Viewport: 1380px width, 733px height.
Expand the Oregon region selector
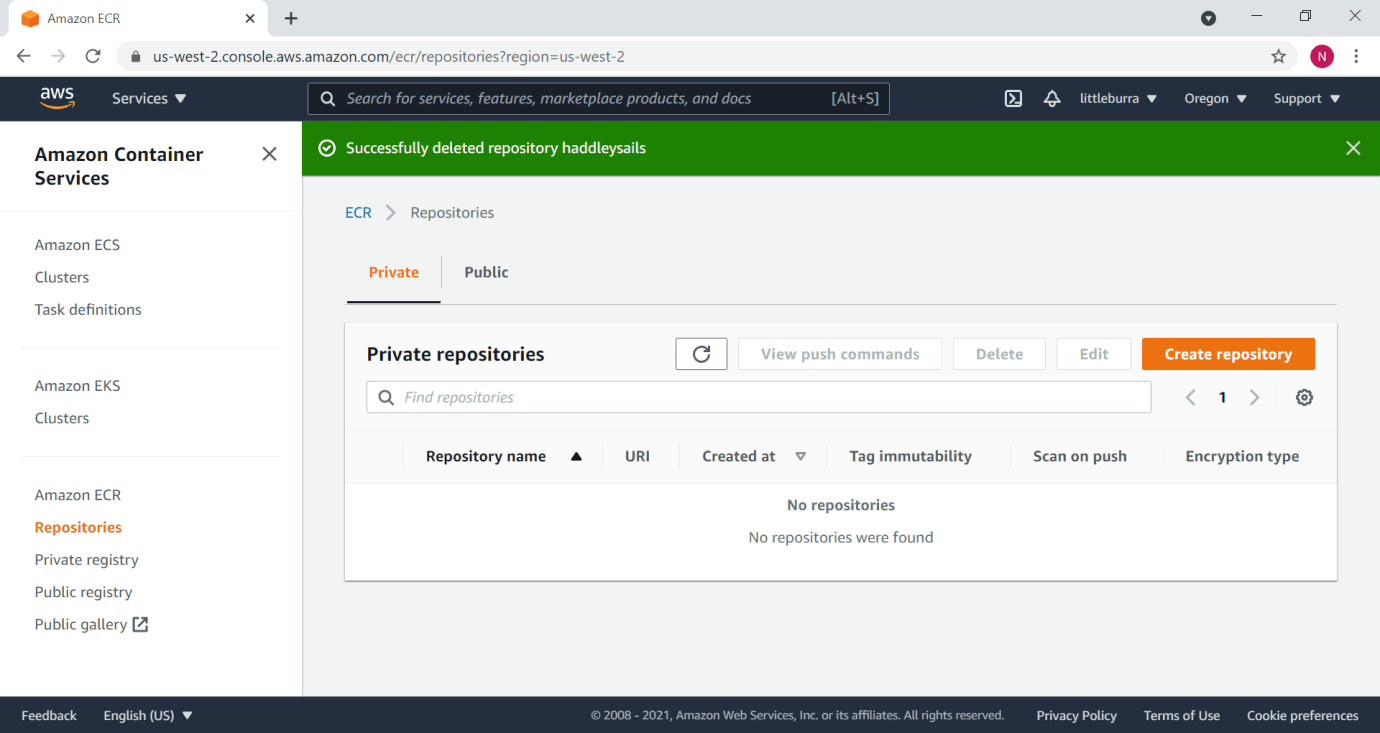tap(1215, 99)
